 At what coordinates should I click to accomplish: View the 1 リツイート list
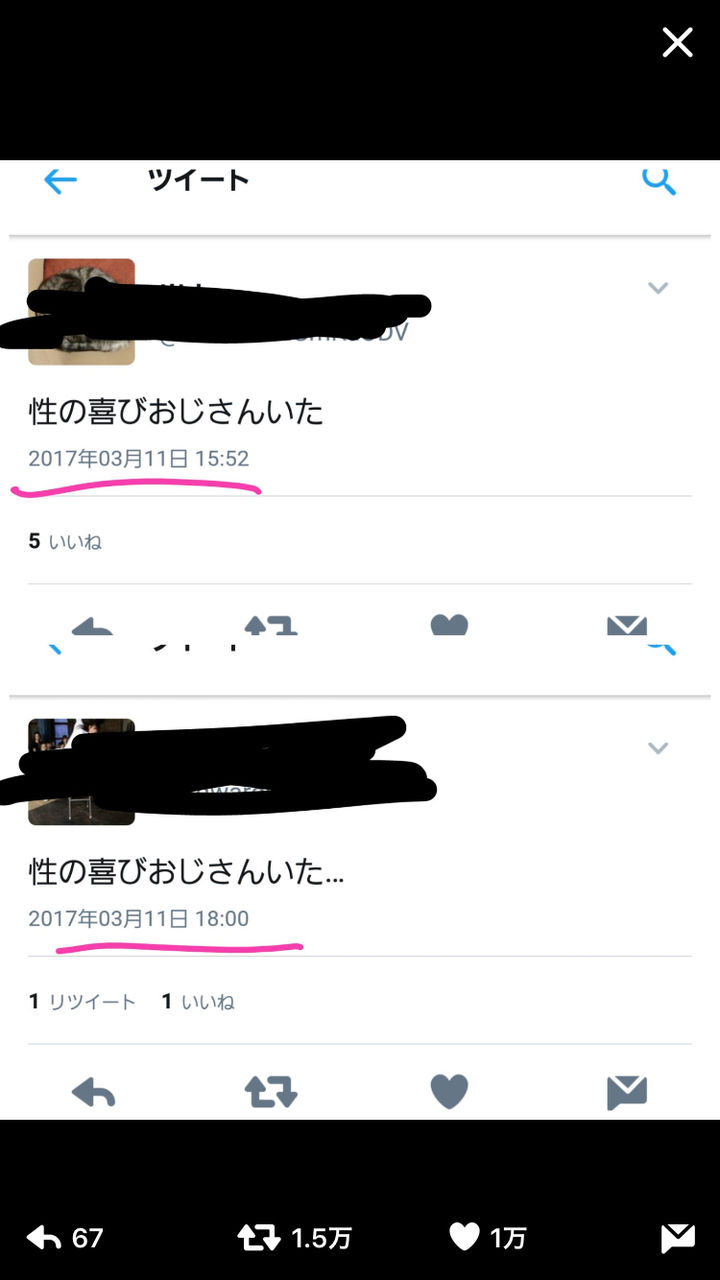point(82,1002)
